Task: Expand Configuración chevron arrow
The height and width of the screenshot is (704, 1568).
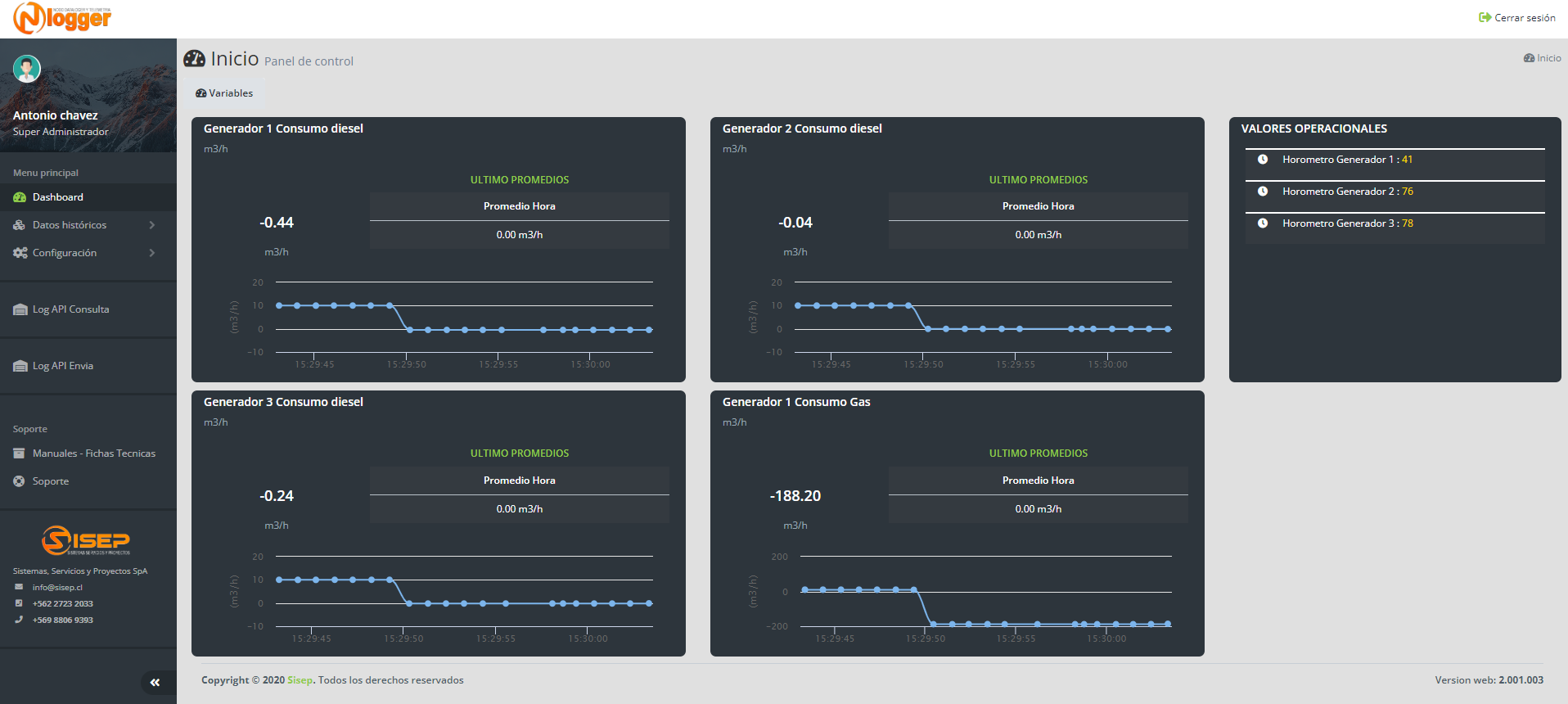Action: 152,253
